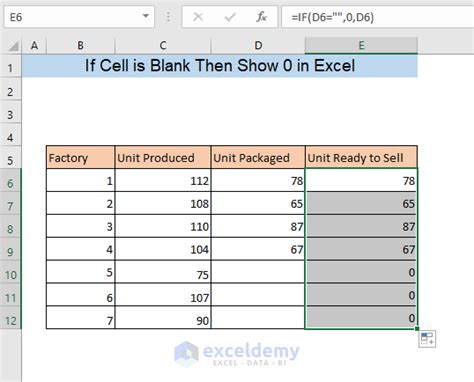The width and height of the screenshot is (474, 382).
Task: Select column B header
Action: (x=80, y=46)
